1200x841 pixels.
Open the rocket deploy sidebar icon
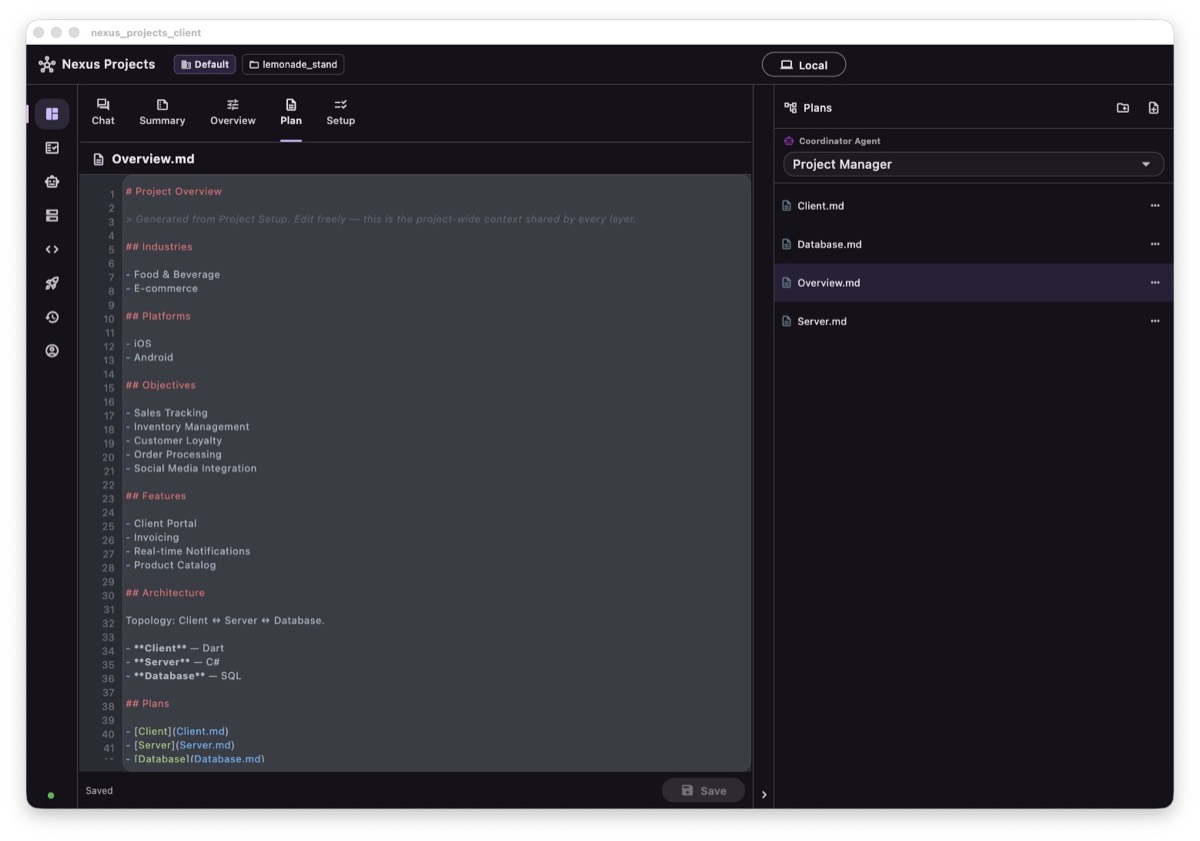(52, 284)
